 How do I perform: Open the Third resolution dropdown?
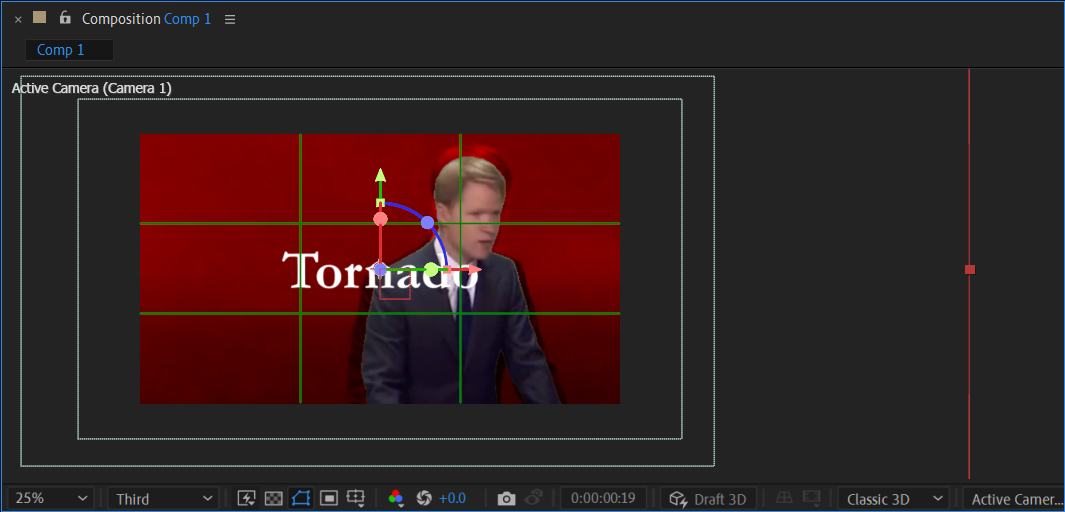click(x=164, y=499)
